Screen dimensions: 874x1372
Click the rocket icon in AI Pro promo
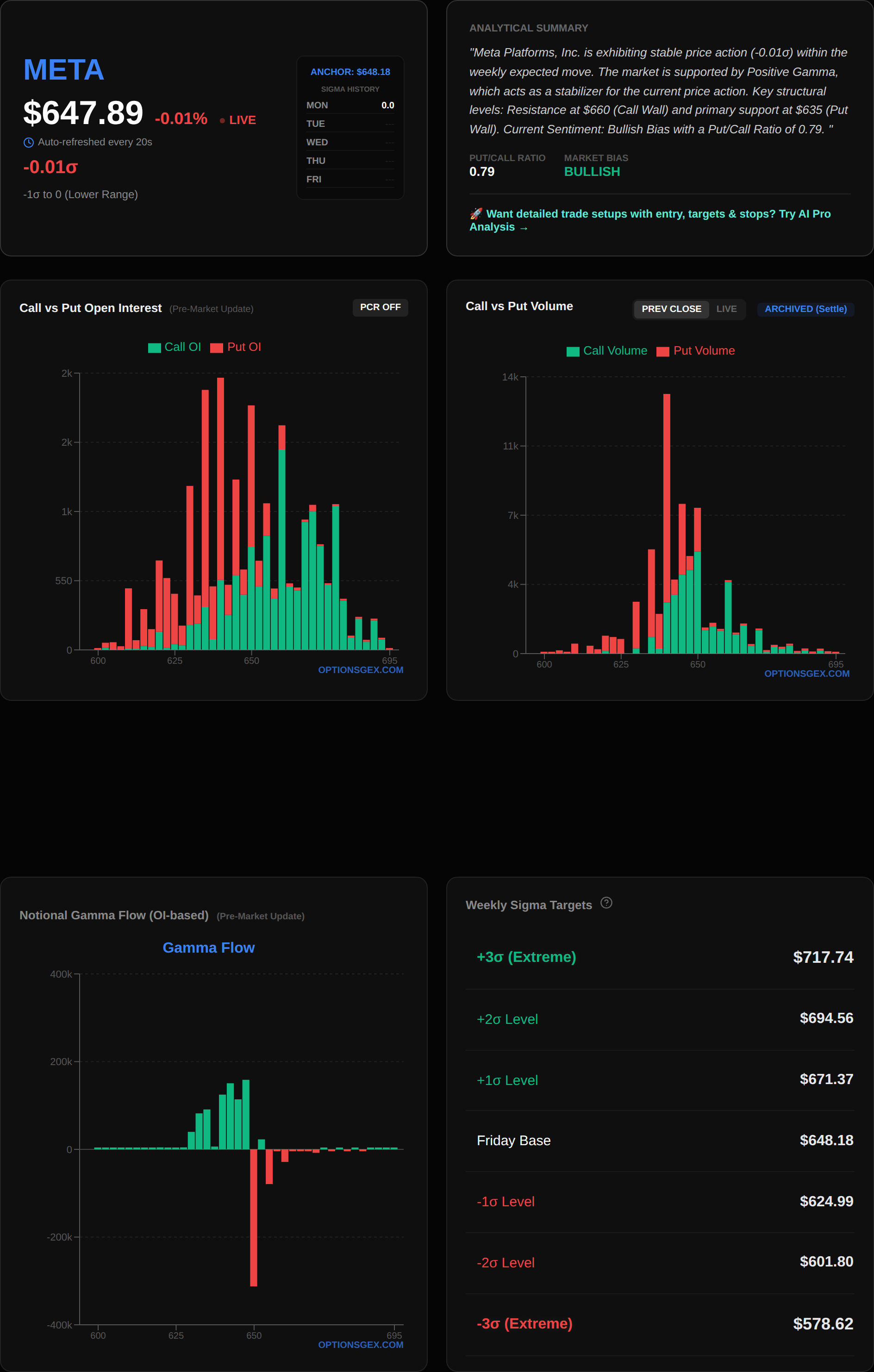(x=476, y=214)
